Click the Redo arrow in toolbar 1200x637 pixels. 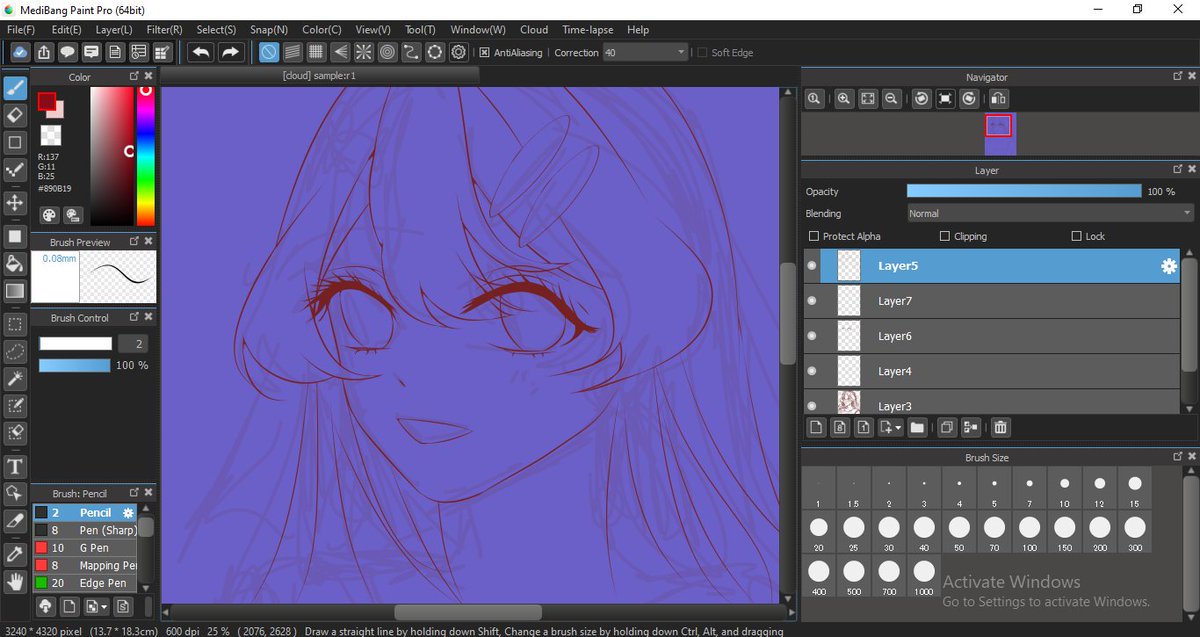tap(230, 52)
